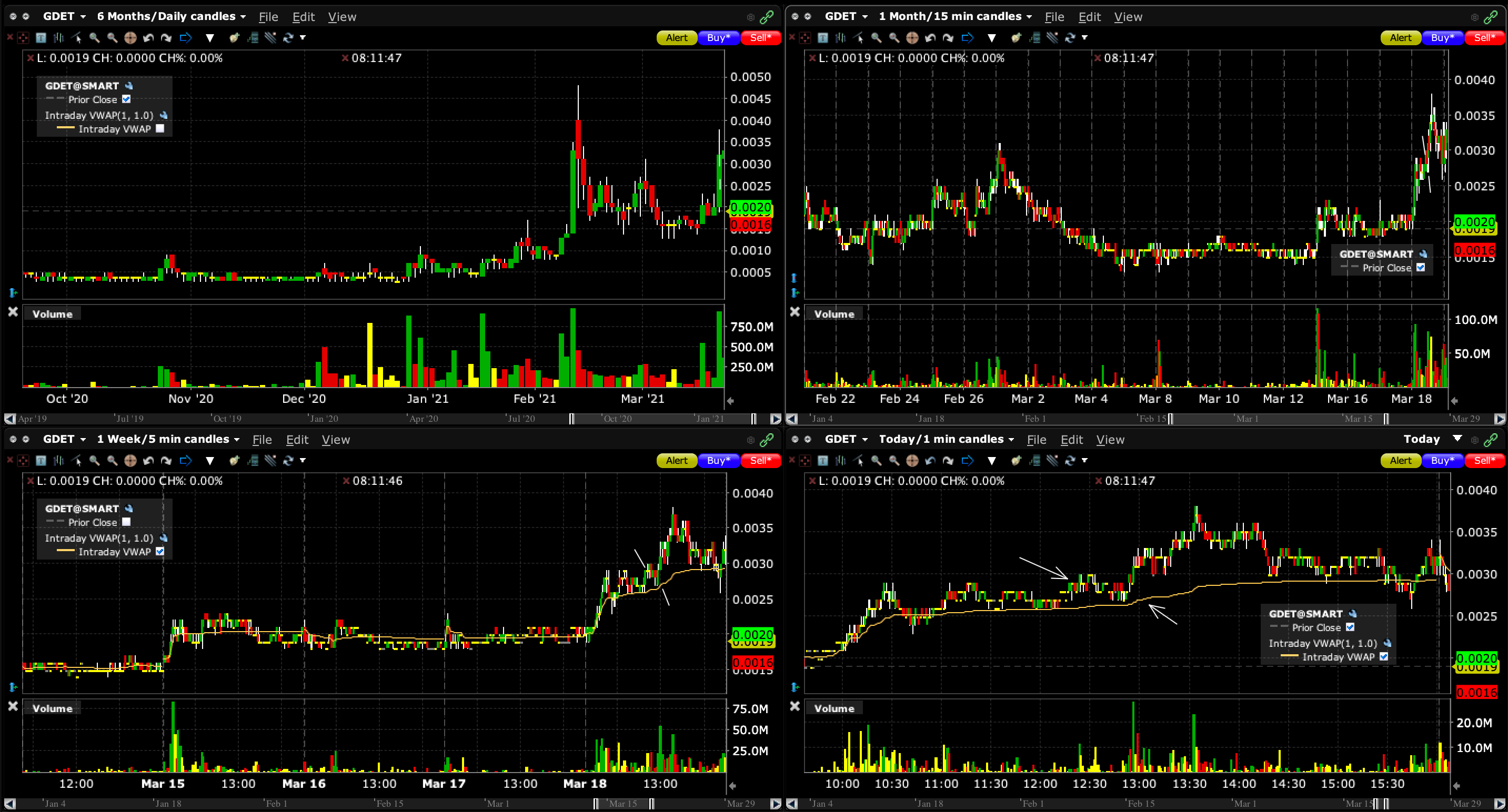Check Prior Close box in 1 Week chart

click(126, 522)
